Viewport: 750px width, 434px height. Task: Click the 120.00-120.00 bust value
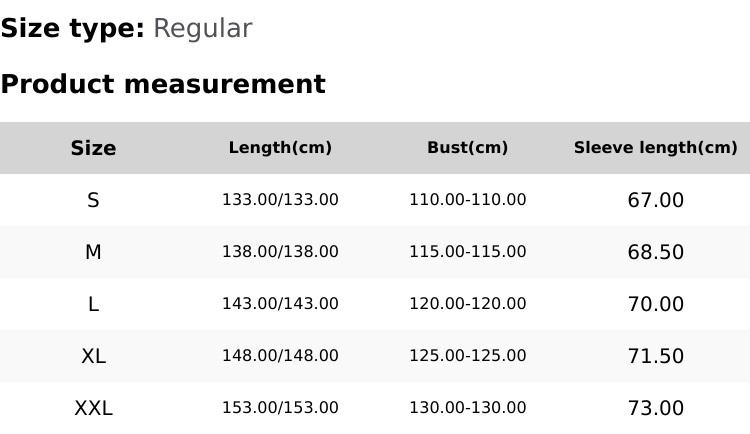(467, 304)
